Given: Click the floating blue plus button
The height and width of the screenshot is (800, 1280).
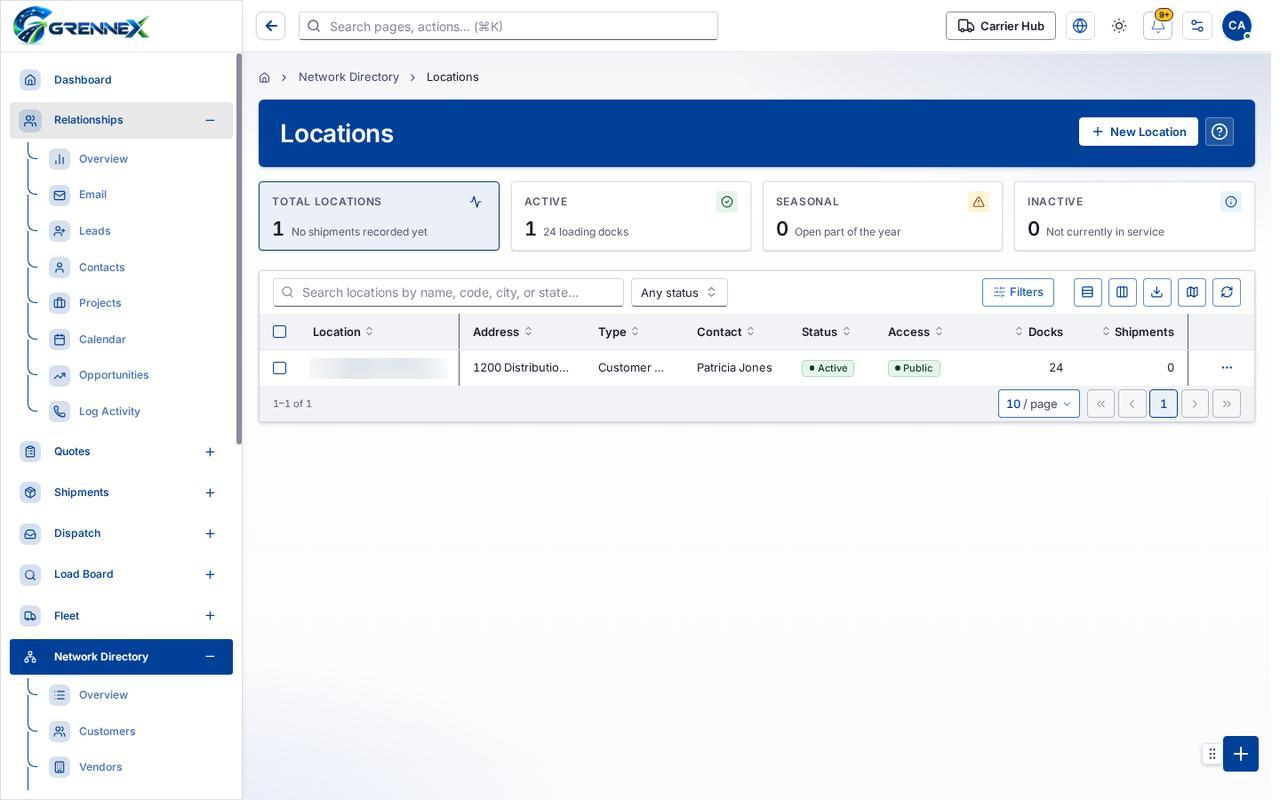Looking at the screenshot, I should 1241,754.
